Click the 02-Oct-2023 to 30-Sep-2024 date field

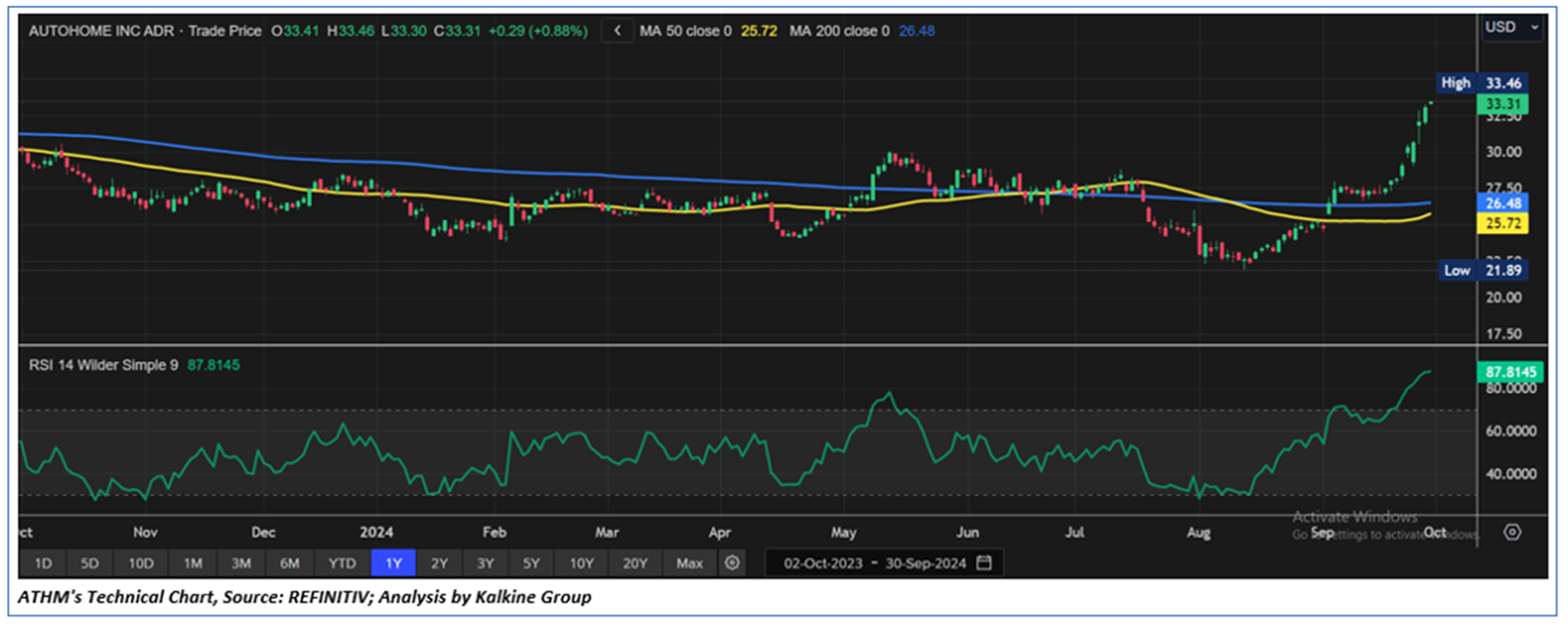point(874,563)
